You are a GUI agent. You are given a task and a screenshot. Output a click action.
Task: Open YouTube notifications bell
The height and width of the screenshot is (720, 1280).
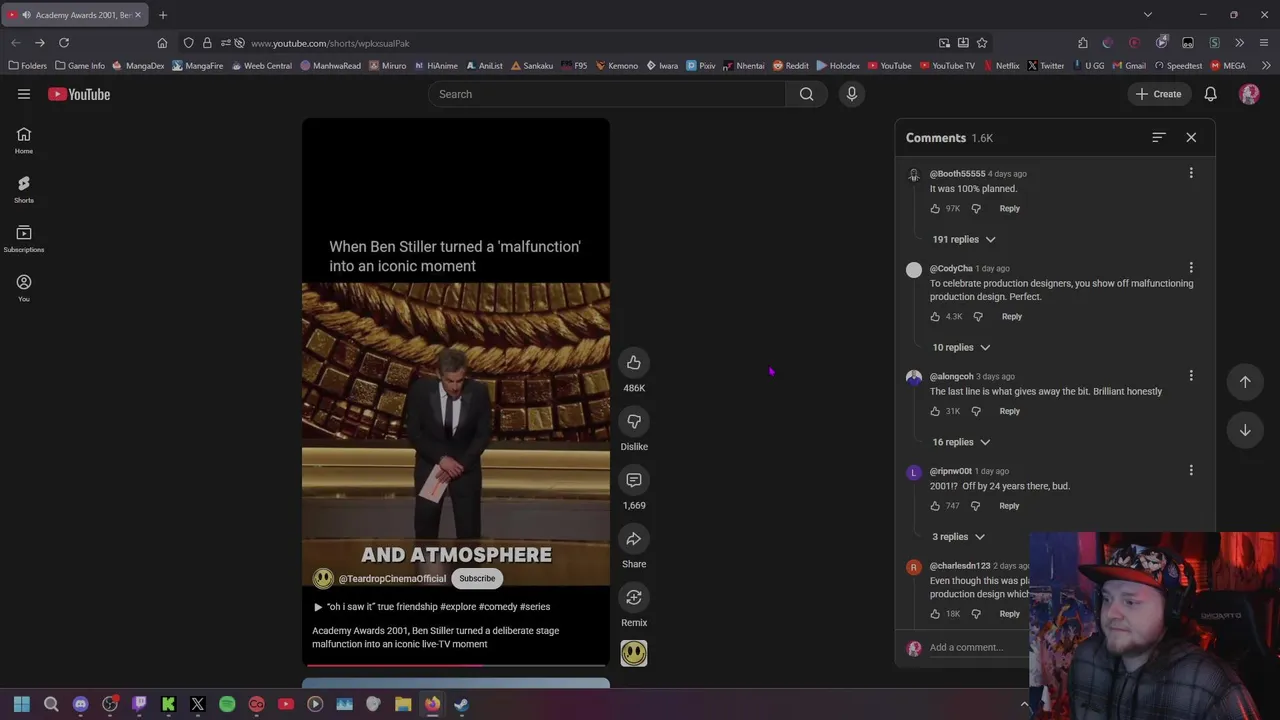[x=1210, y=94]
